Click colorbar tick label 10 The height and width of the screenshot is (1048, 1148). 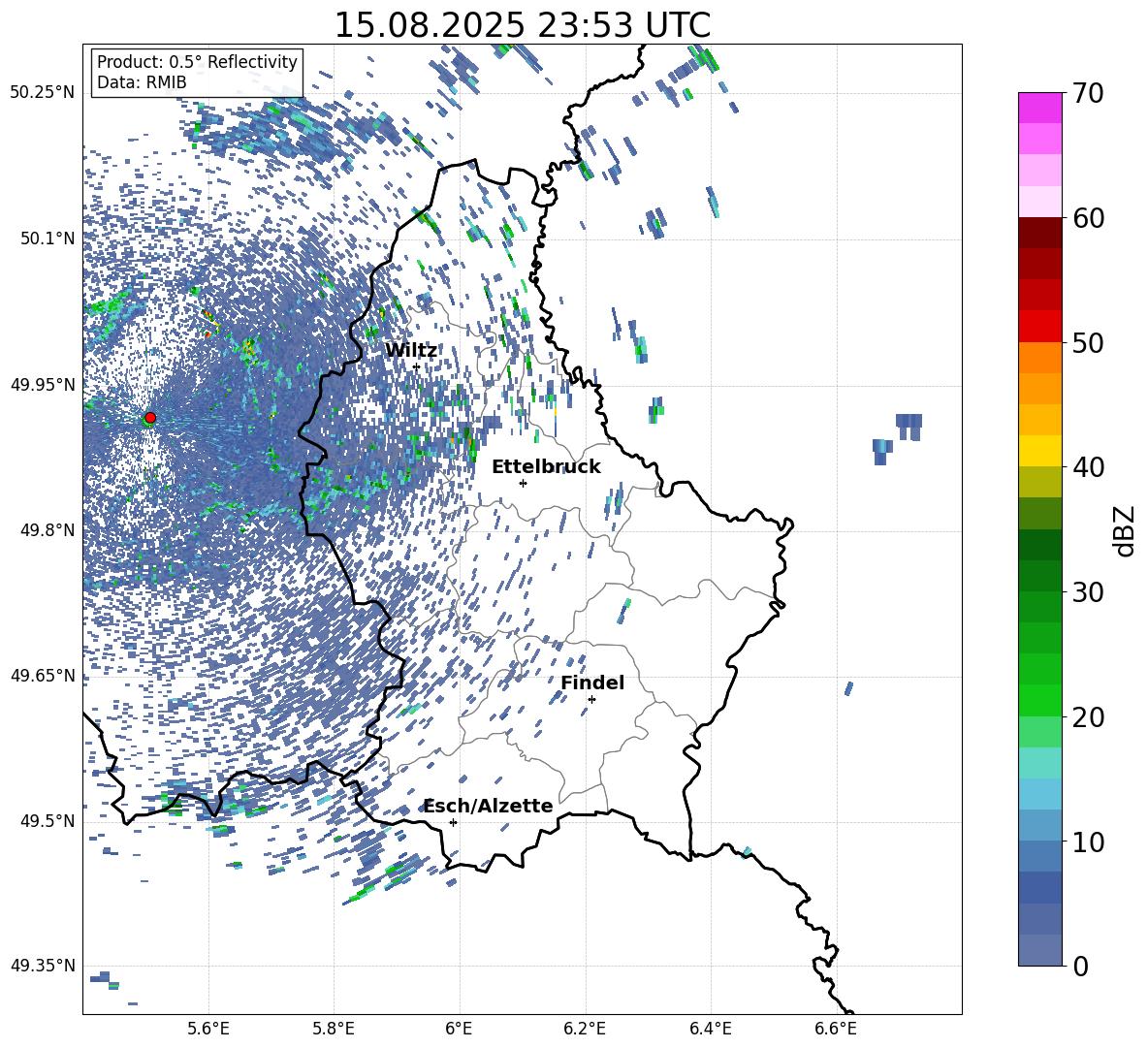pyautogui.click(x=1088, y=842)
